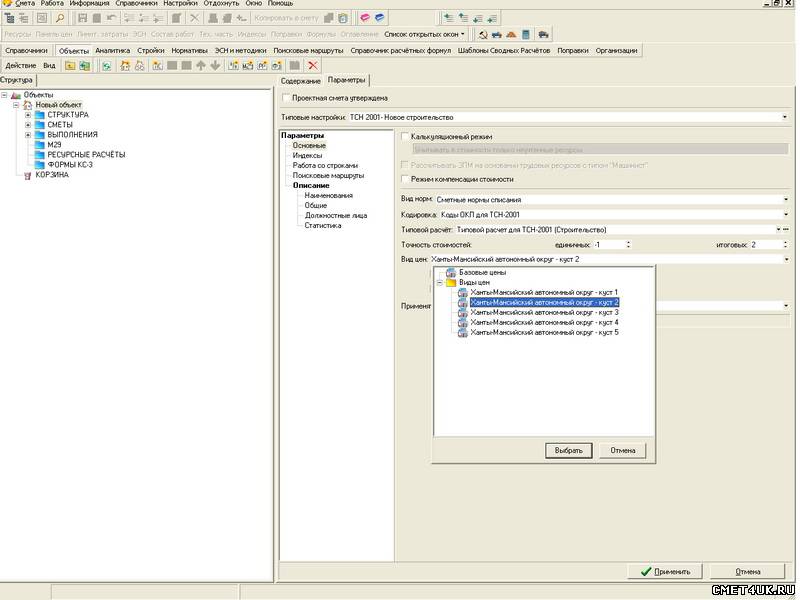The height and width of the screenshot is (600, 800).
Task: Click the hammer and sickle toolbar icon
Action: click(483, 34)
